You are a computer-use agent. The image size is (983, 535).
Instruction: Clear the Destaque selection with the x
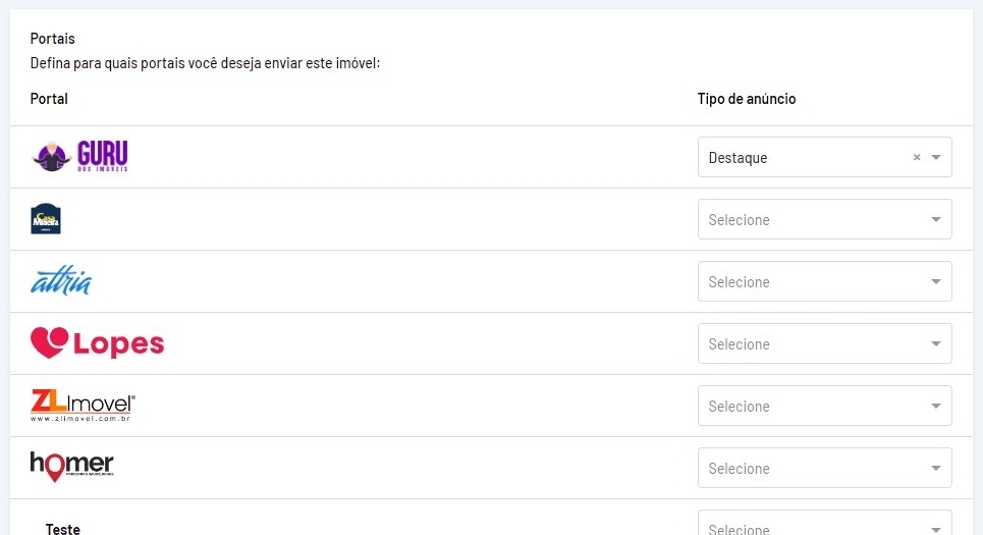click(916, 157)
